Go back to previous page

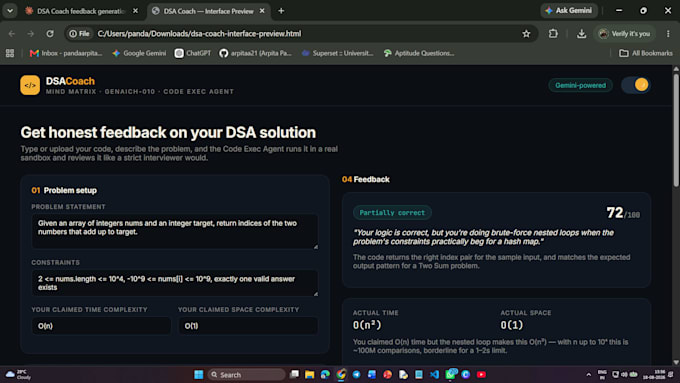(12, 33)
